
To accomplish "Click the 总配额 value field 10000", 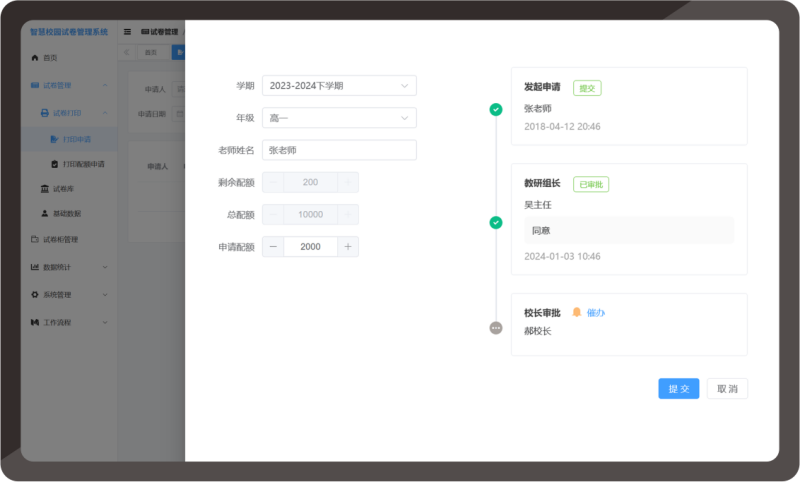I will (310, 215).
